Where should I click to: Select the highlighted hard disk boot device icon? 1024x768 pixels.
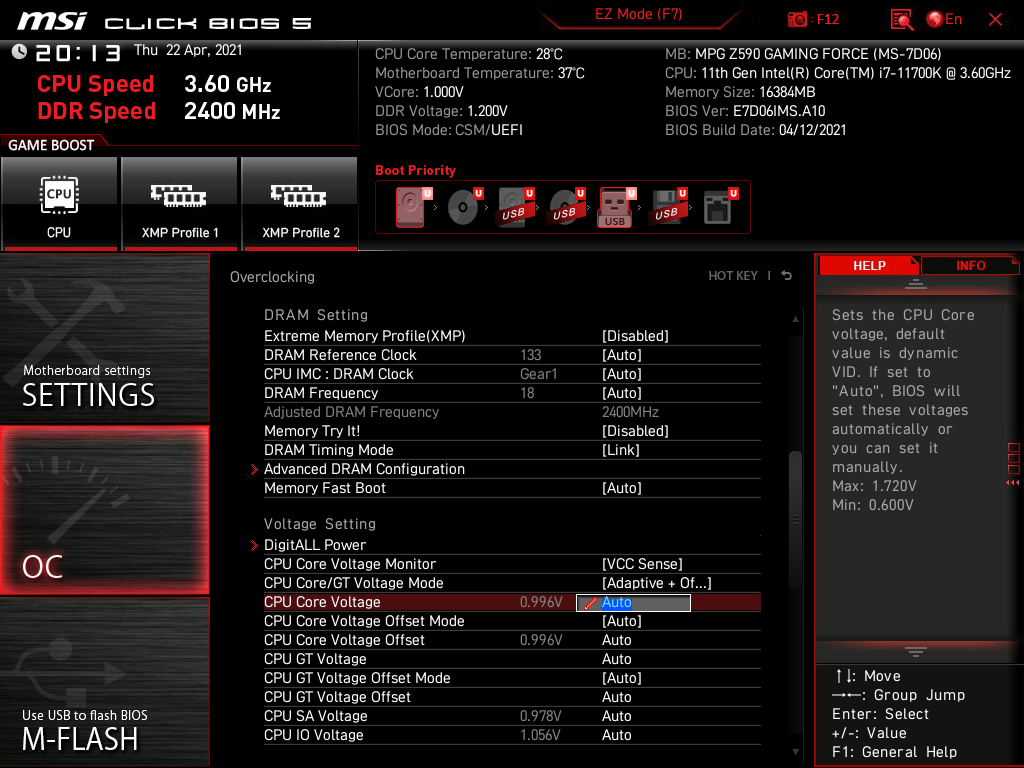coord(413,207)
